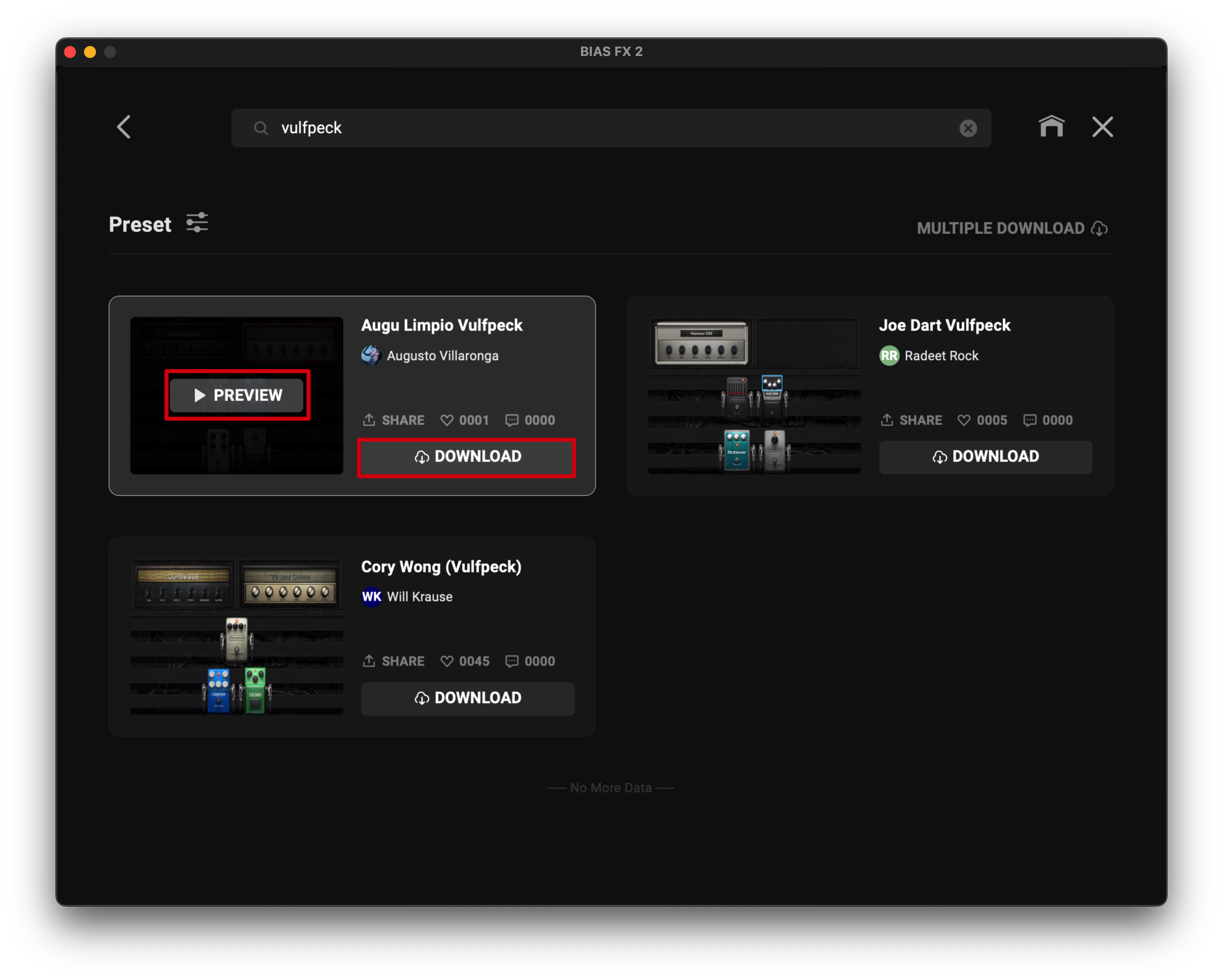Share the Augu Limpio Vulfpeck preset
The height and width of the screenshot is (980, 1223).
(393, 420)
